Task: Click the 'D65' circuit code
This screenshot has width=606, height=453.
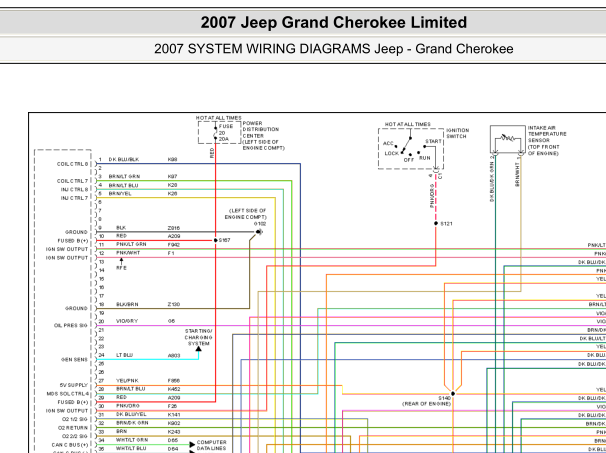Action: pyautogui.click(x=172, y=440)
